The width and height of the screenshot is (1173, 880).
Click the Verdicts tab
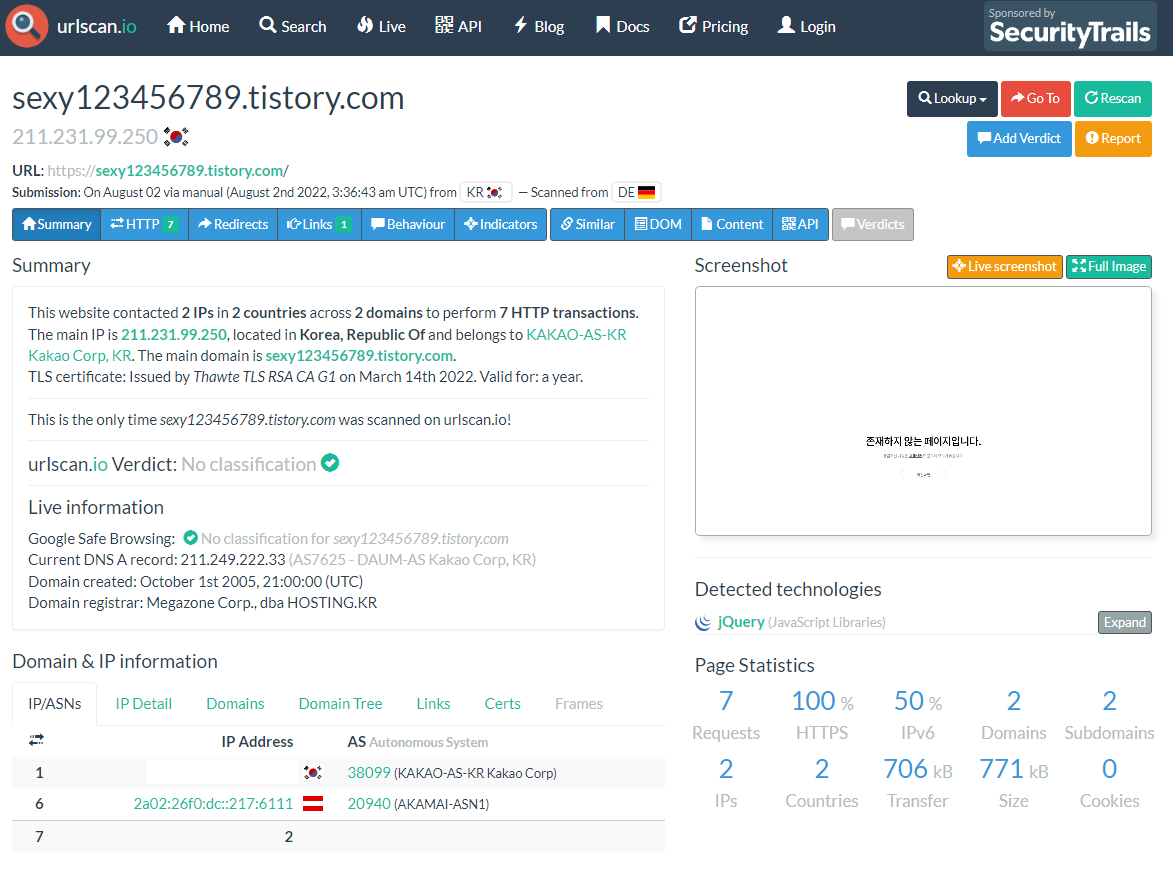872,224
